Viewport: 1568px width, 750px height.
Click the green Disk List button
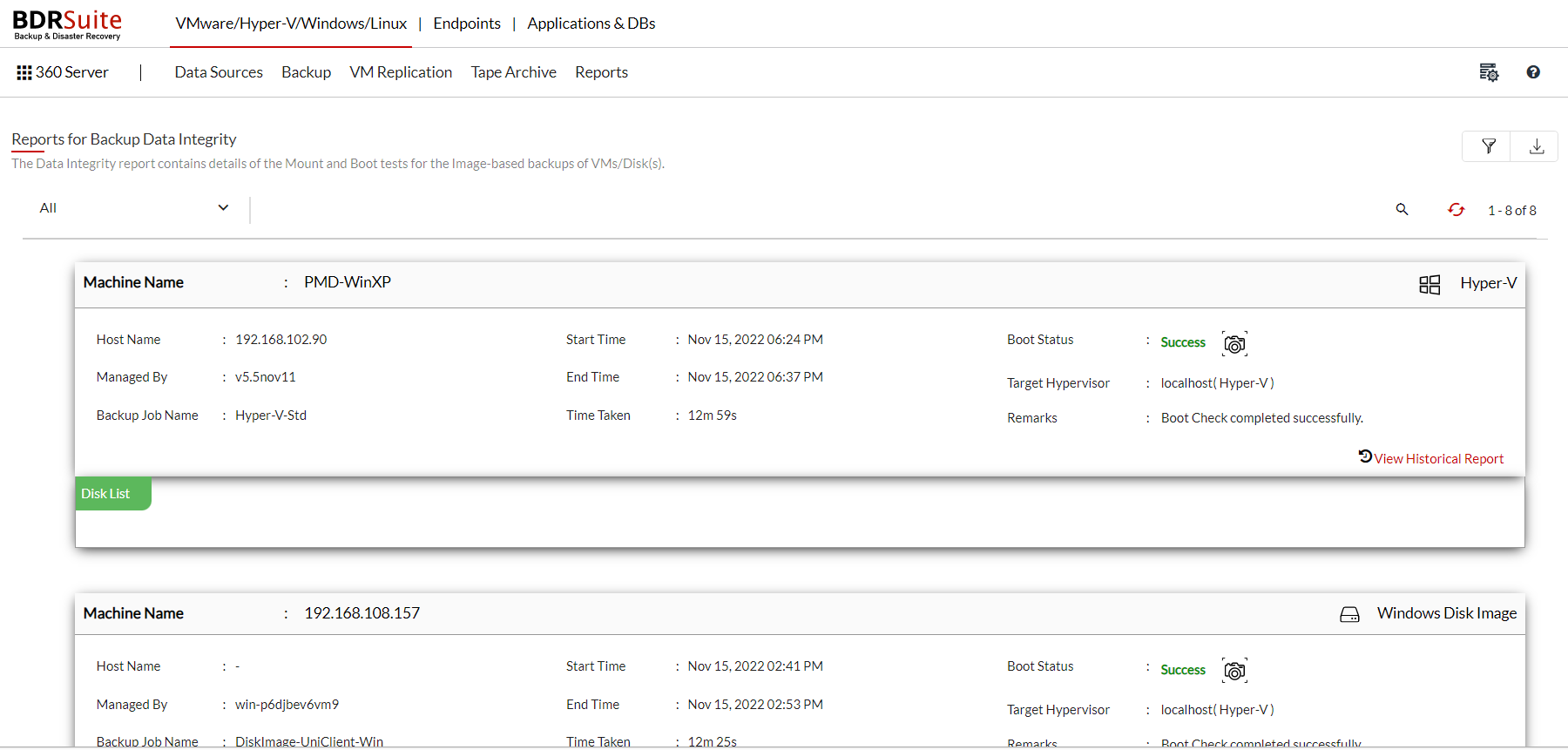(x=113, y=494)
